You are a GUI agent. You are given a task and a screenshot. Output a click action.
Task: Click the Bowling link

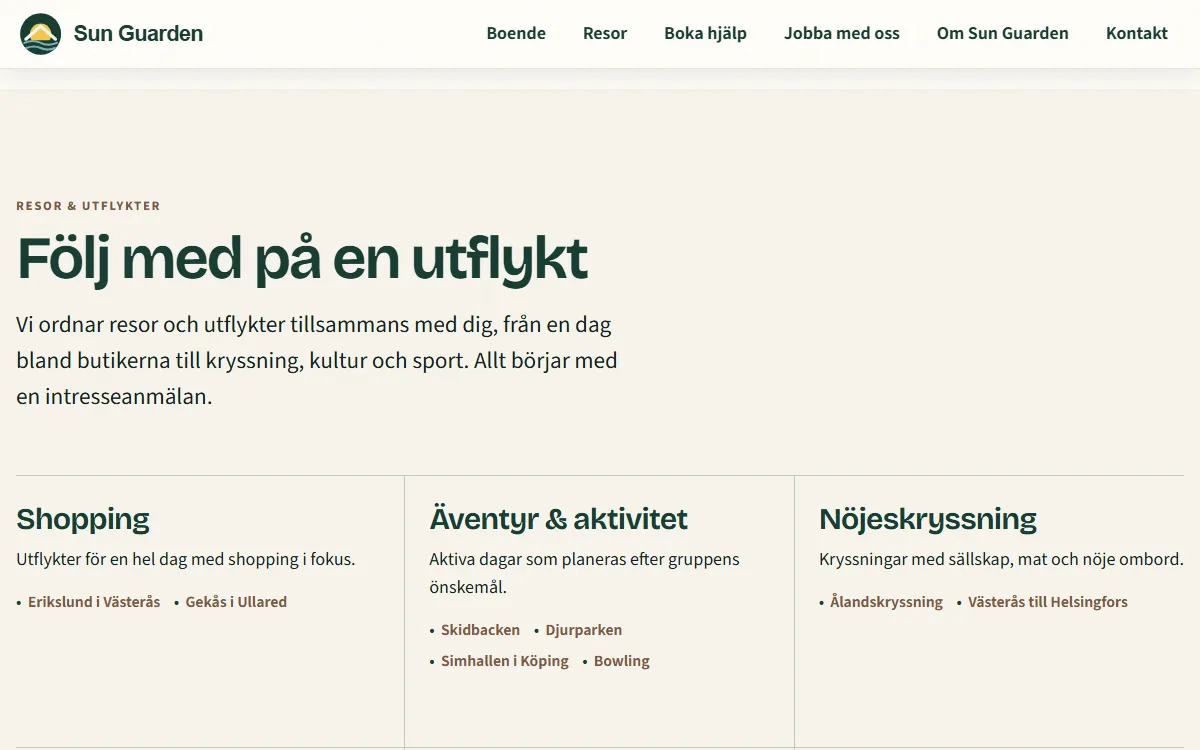(622, 661)
